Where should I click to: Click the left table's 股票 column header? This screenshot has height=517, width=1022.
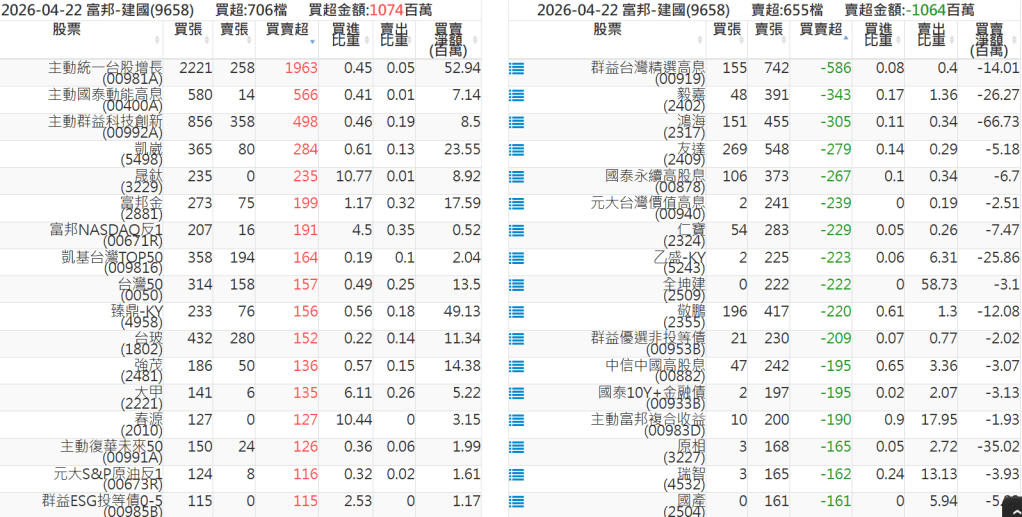pyautogui.click(x=74, y=30)
